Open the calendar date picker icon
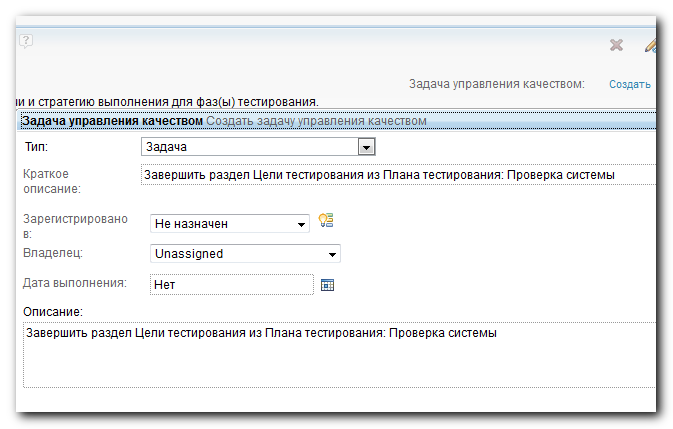 point(327,285)
